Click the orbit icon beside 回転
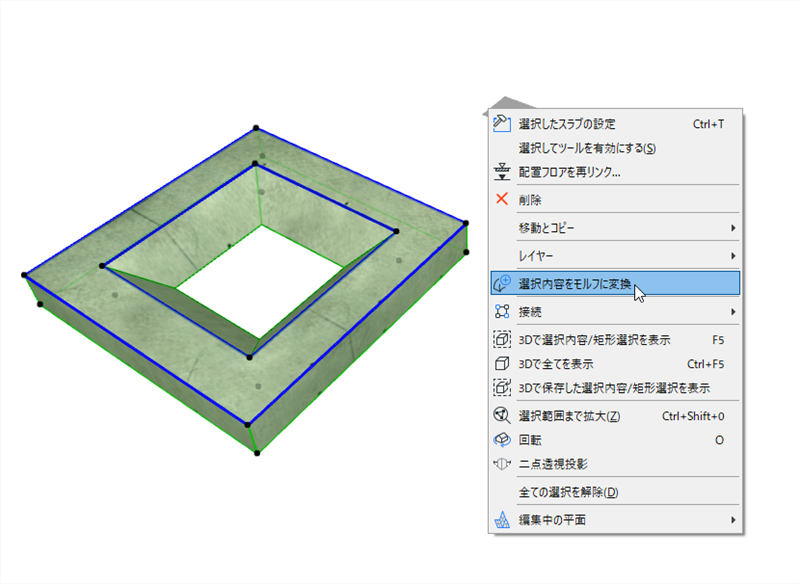 (x=502, y=440)
